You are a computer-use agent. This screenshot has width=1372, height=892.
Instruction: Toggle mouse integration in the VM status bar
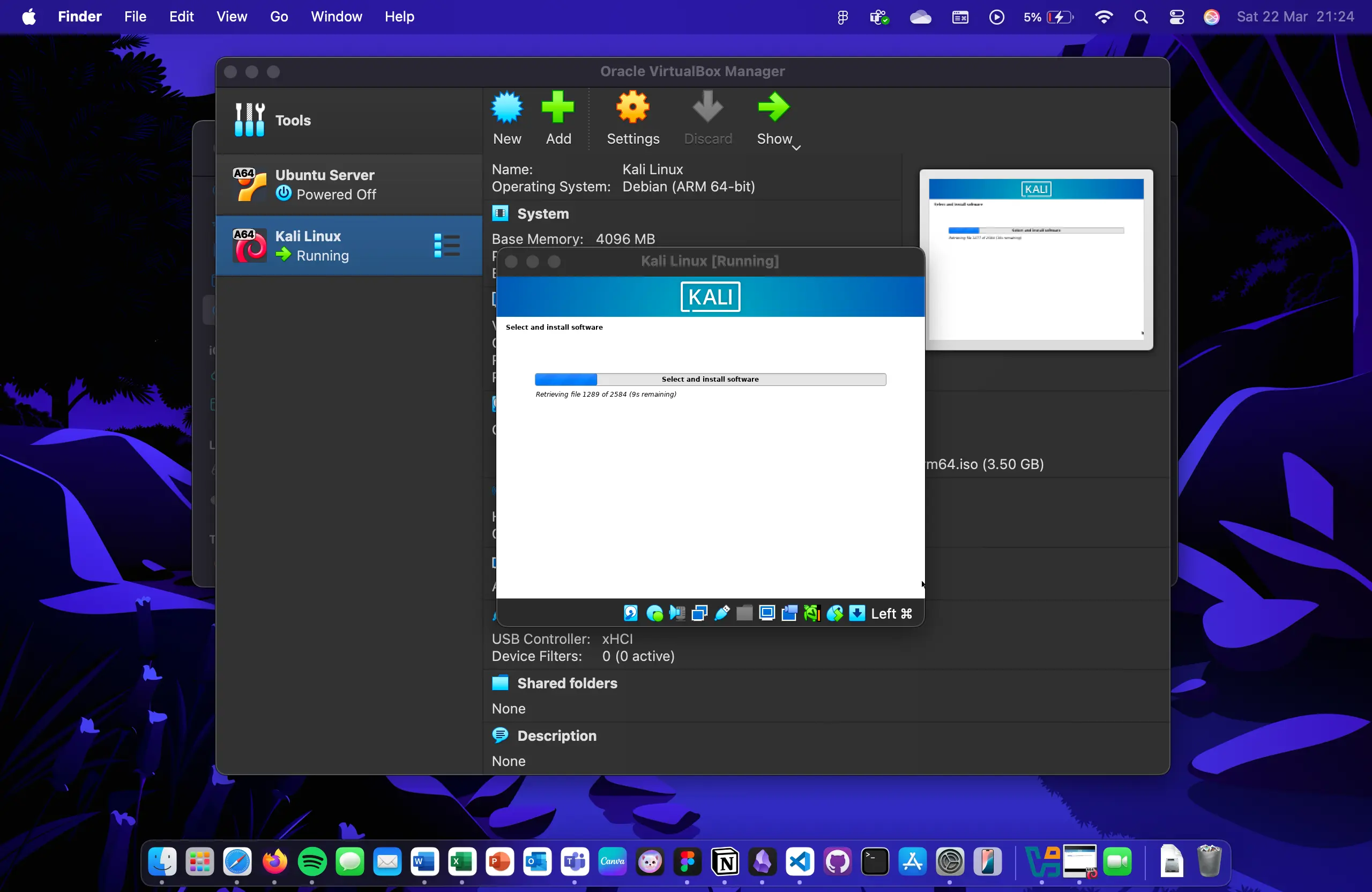(834, 612)
